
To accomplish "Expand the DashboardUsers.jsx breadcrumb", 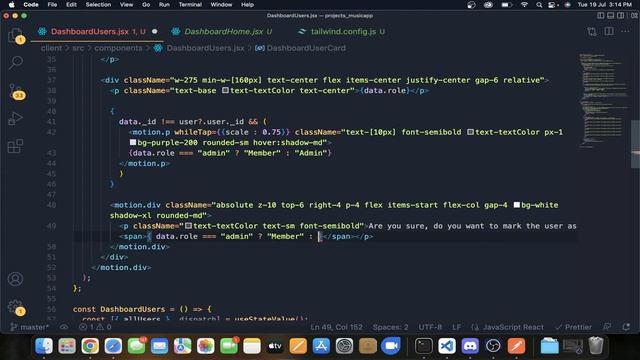I will 205,48.
